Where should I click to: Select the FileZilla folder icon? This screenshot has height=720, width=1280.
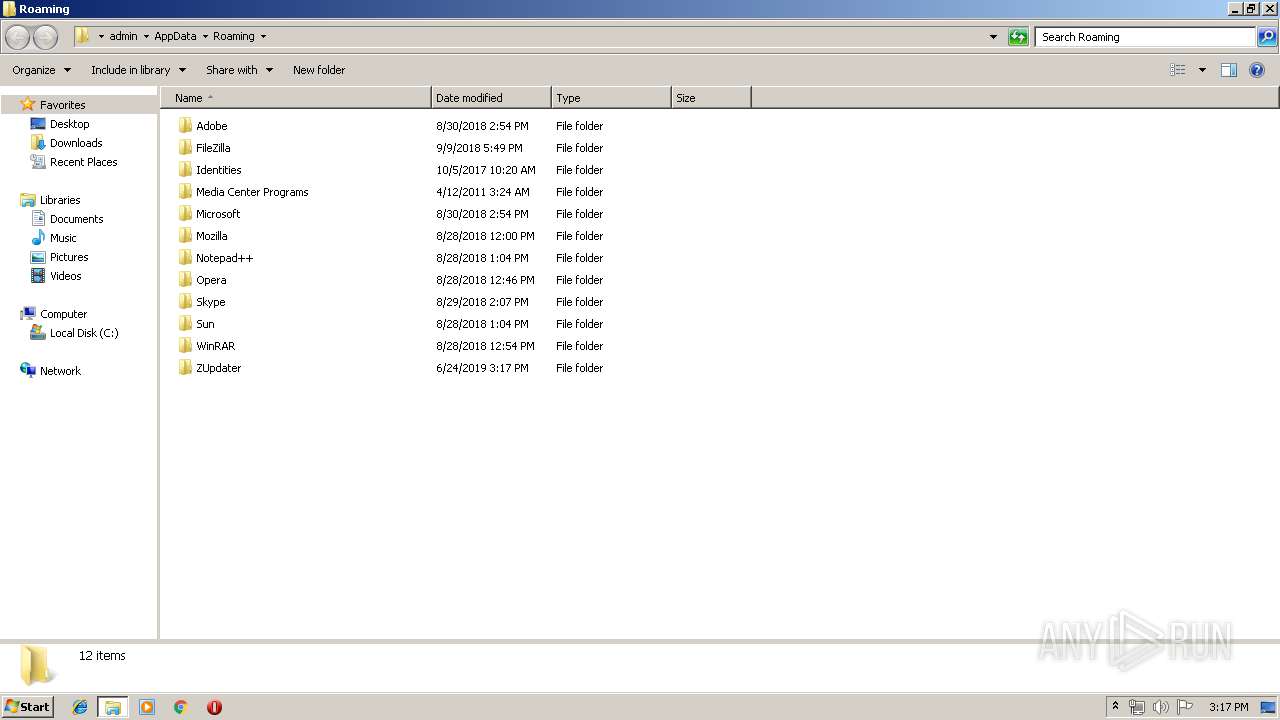[185, 148]
